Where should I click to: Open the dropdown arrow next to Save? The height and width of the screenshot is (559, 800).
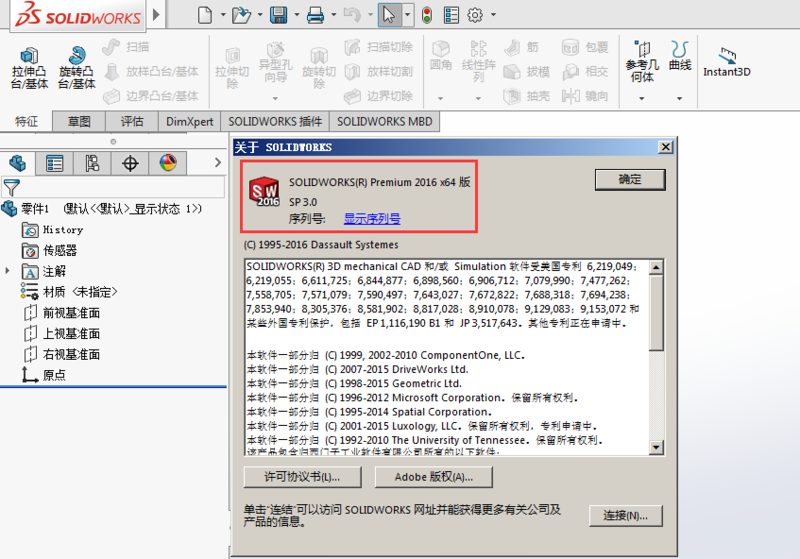click(296, 15)
